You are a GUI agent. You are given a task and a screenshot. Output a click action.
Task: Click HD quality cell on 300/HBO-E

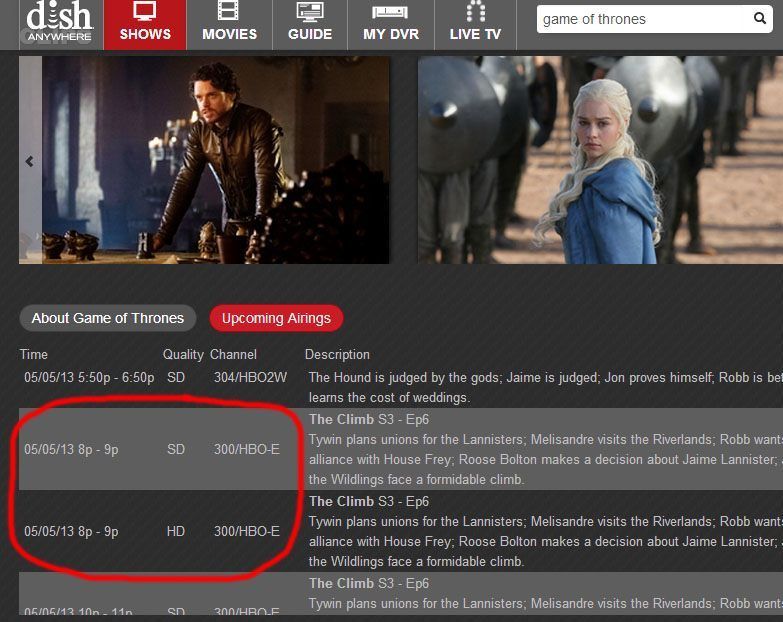pyautogui.click(x=176, y=531)
